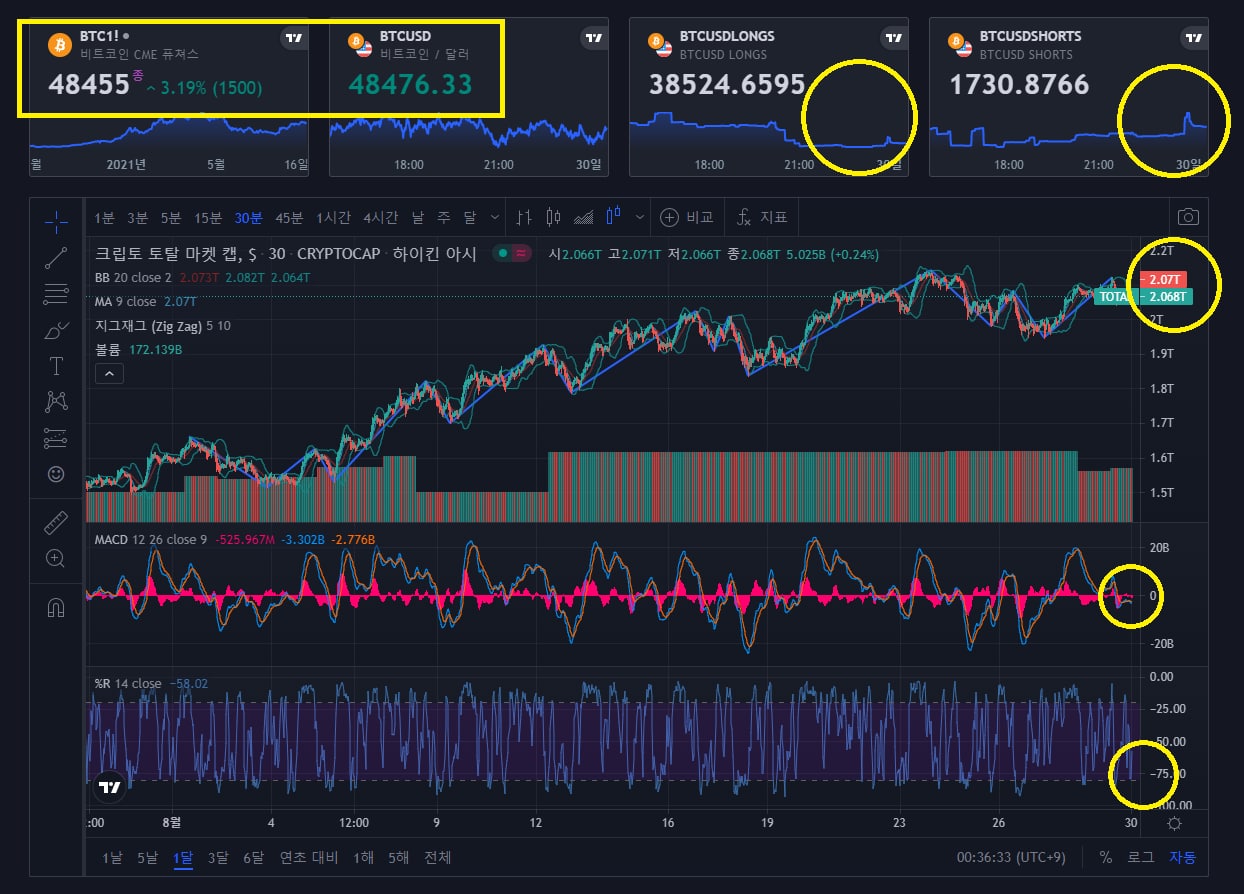Image resolution: width=1244 pixels, height=894 pixels.
Task: Click the %R 14 close legend
Action: point(128,684)
